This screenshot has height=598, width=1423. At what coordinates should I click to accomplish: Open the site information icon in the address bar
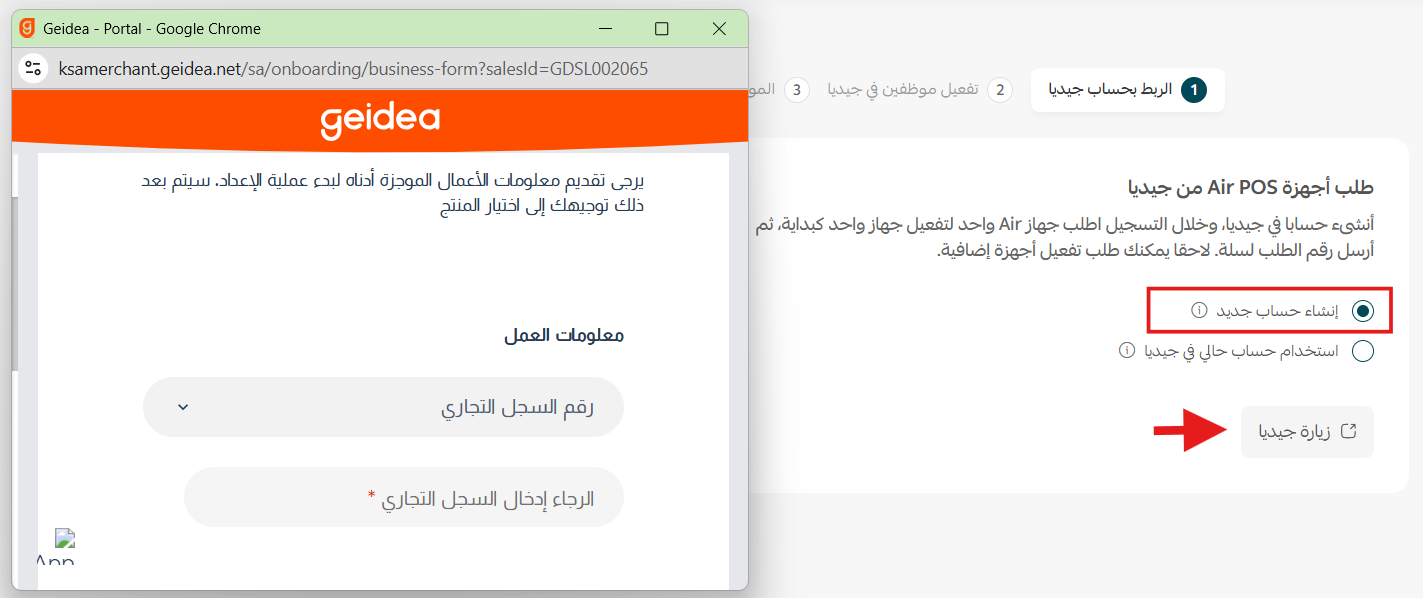pos(33,69)
